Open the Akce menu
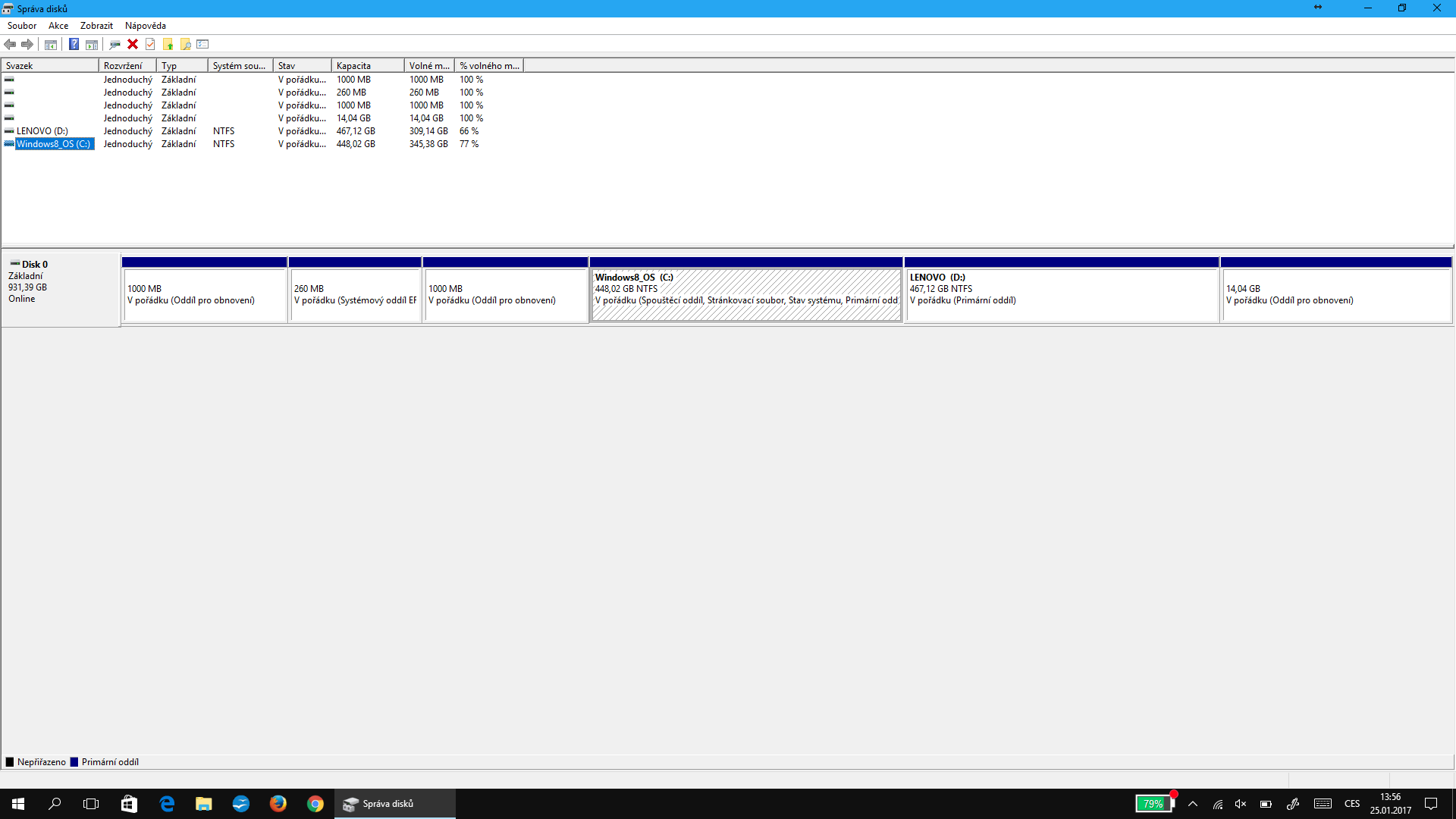The image size is (1456, 819). pos(58,26)
